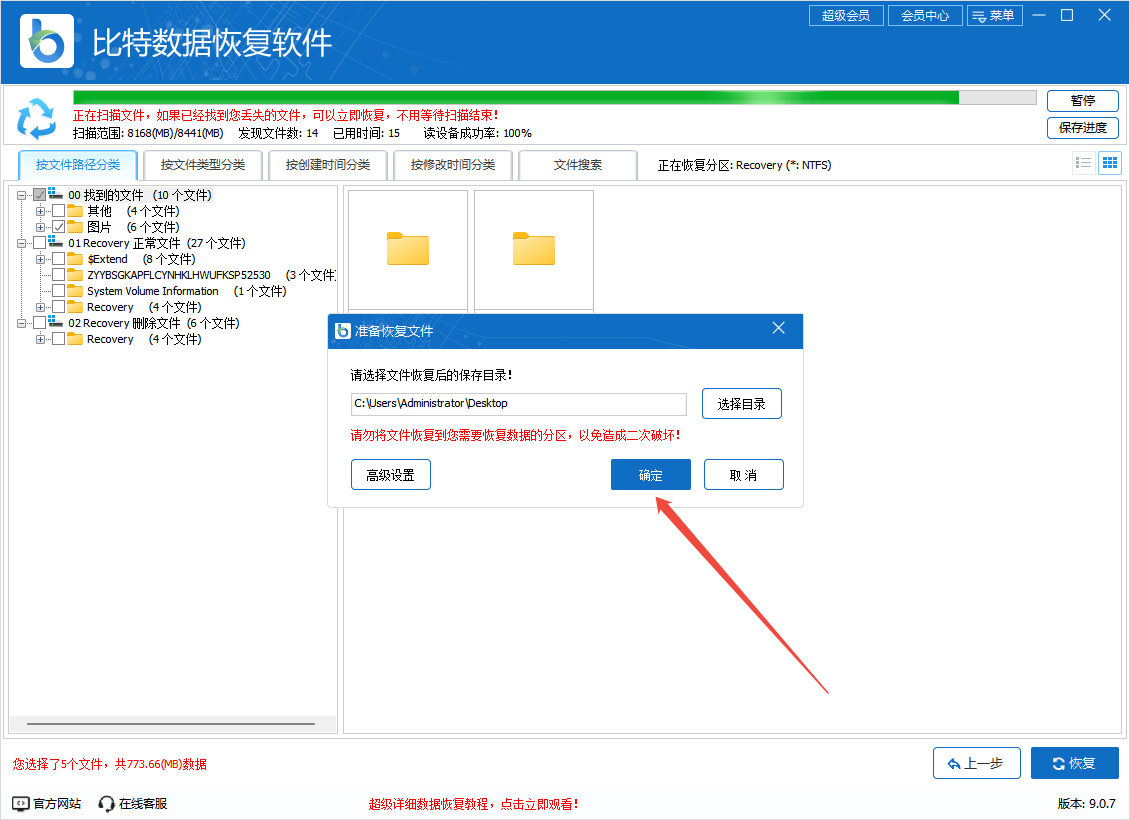Switch to 按创建时间分类 tab
The height and width of the screenshot is (820, 1130).
[x=328, y=164]
